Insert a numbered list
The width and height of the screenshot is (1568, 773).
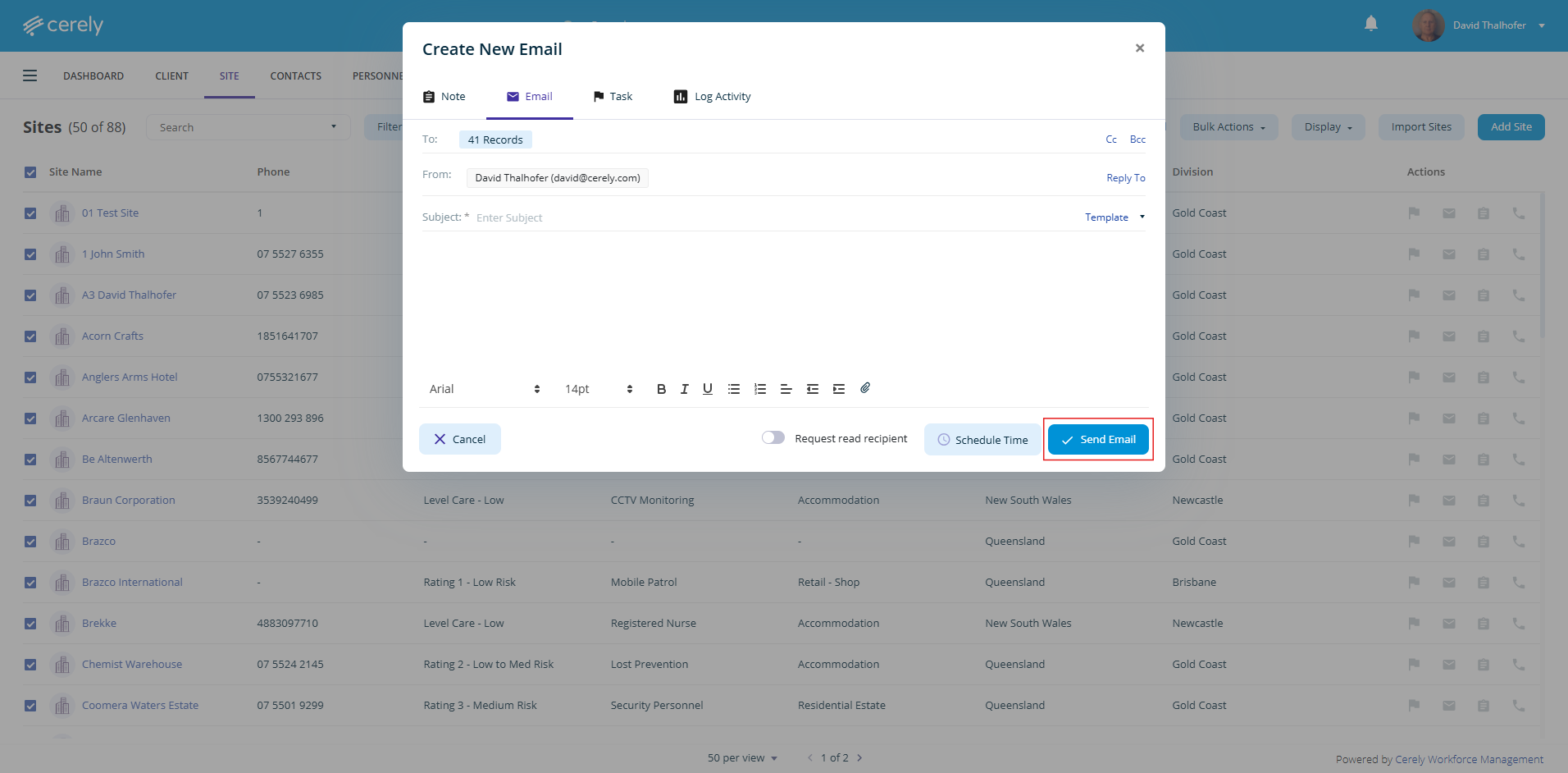click(x=760, y=389)
